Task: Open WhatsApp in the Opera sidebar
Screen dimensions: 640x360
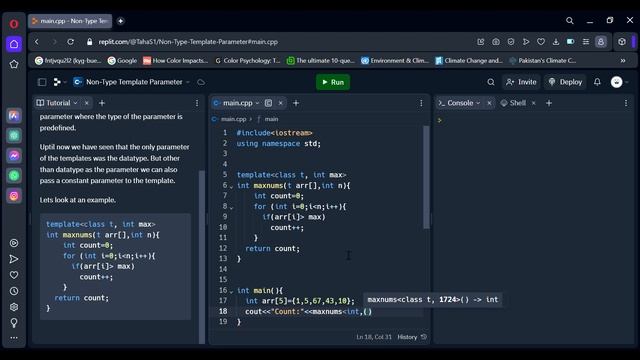Action: coord(14,176)
